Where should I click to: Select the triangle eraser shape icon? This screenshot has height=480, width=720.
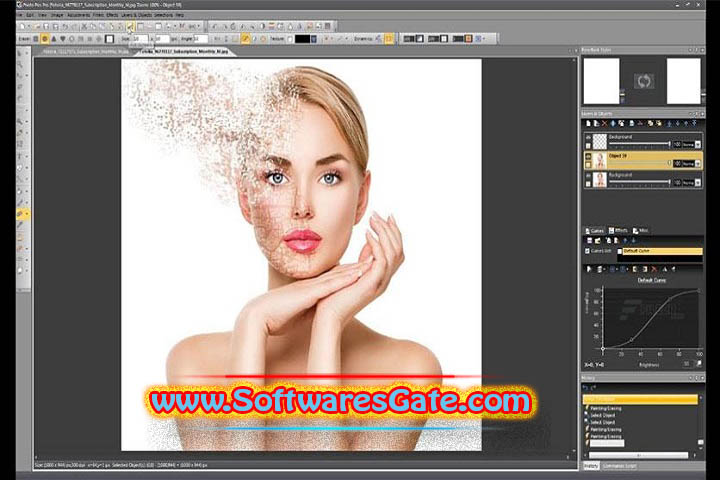coord(54,39)
